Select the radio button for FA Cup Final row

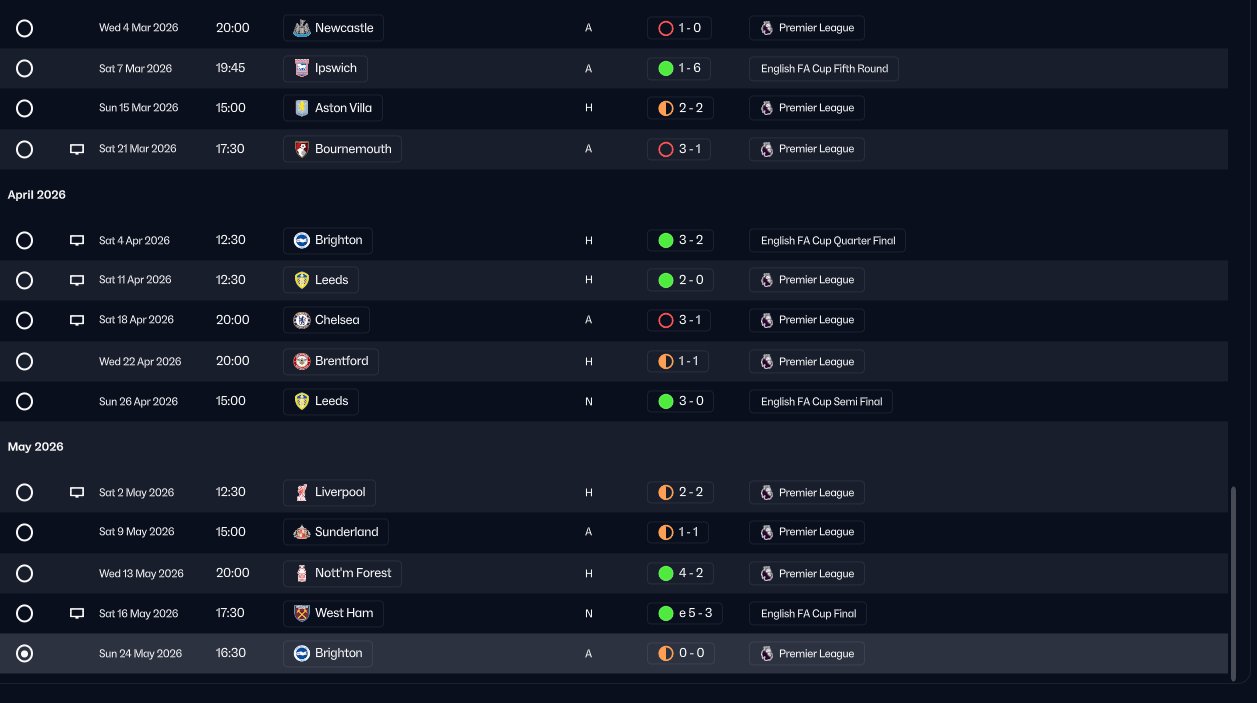[25, 613]
